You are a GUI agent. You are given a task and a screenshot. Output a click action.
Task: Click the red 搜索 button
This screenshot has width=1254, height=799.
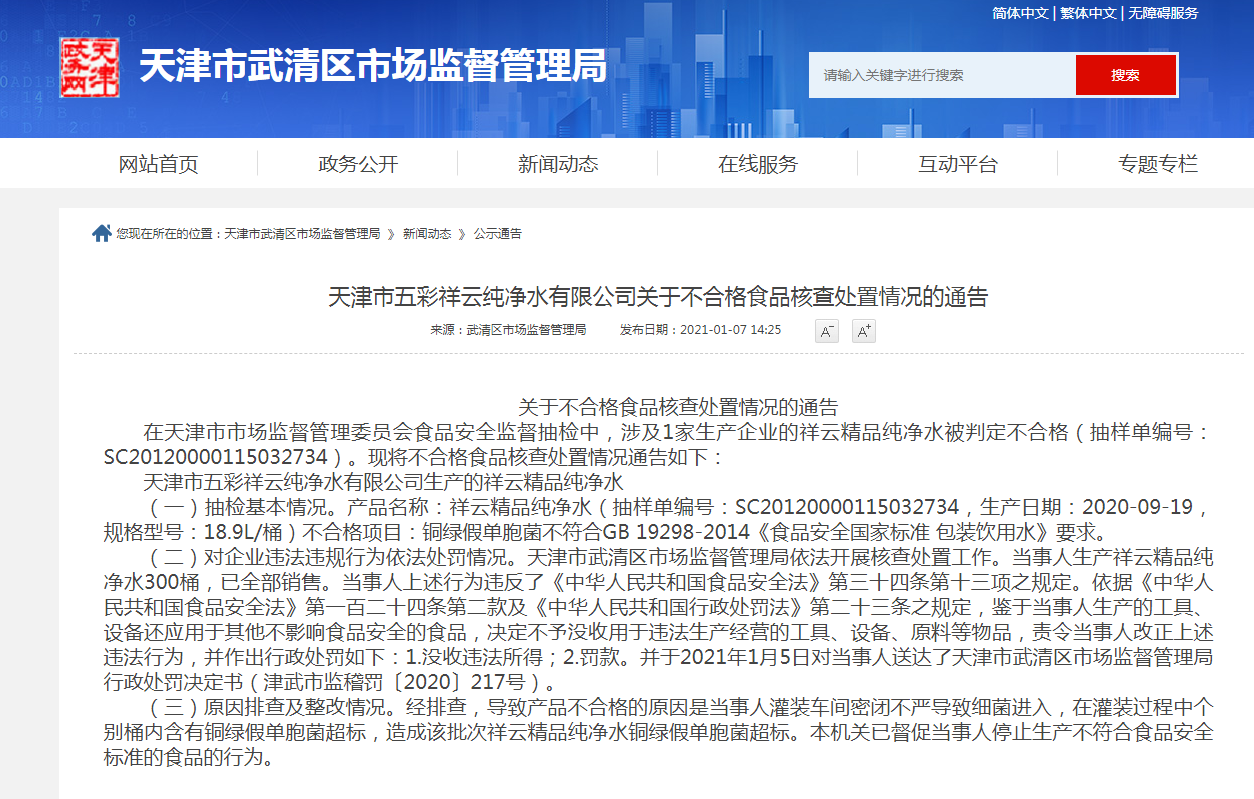(x=1125, y=75)
